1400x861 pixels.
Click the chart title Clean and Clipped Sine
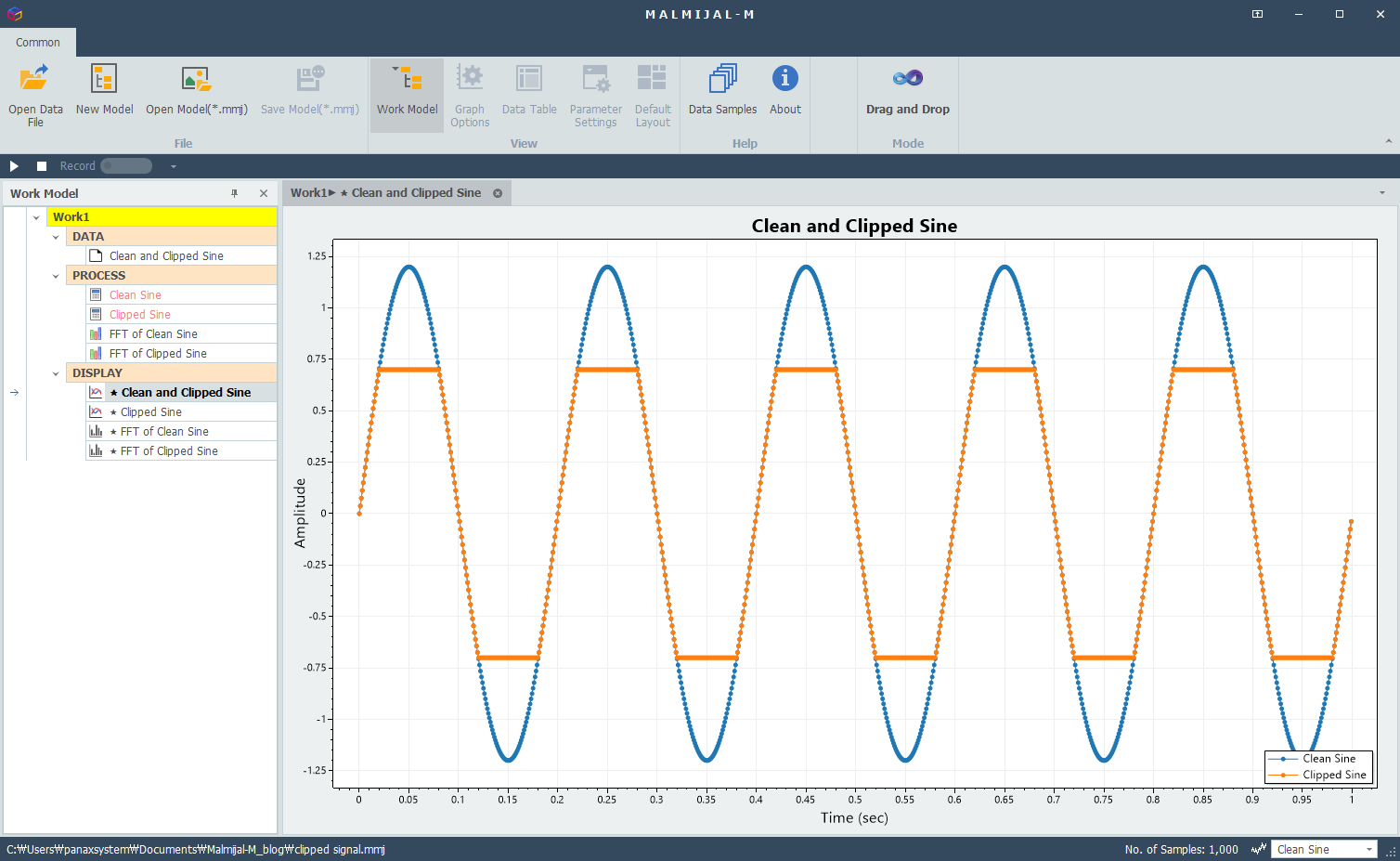(854, 226)
